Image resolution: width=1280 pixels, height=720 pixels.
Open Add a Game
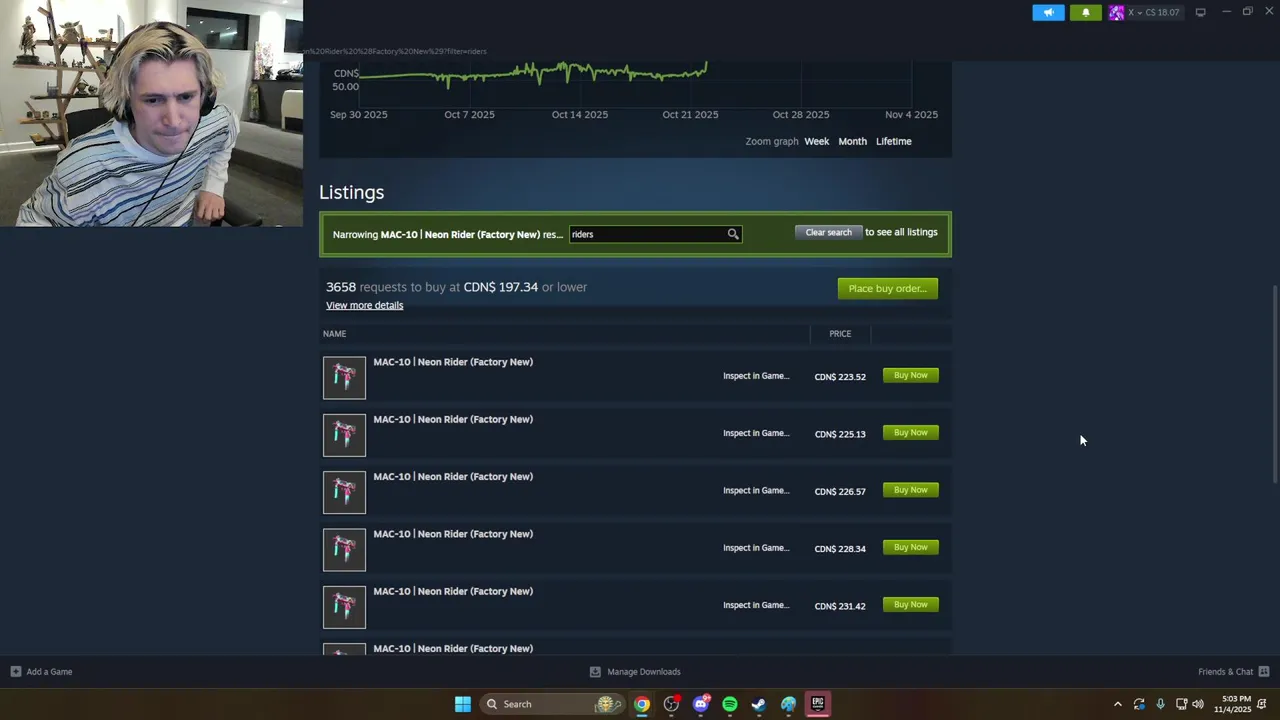(49, 672)
